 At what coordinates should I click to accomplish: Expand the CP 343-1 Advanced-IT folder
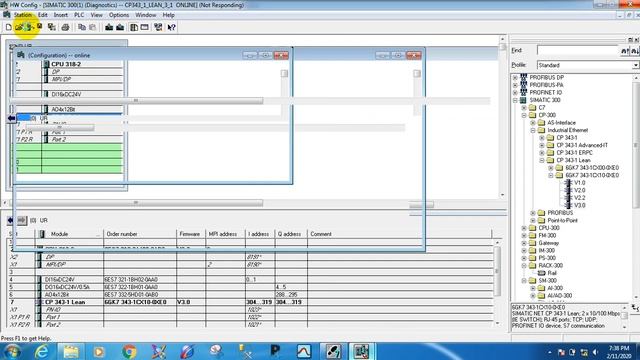tap(542, 145)
